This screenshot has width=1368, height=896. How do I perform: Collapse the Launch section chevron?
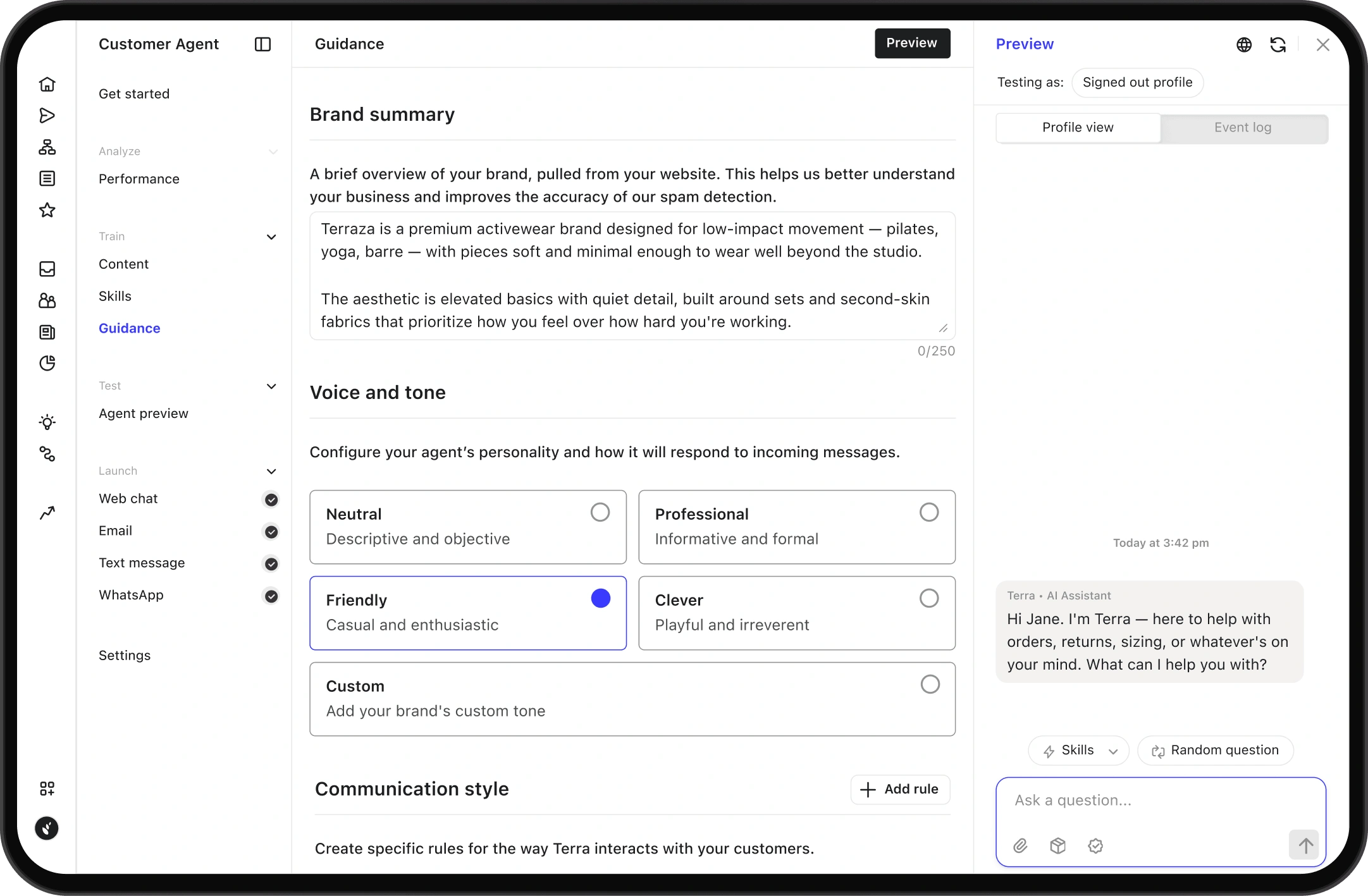point(271,472)
